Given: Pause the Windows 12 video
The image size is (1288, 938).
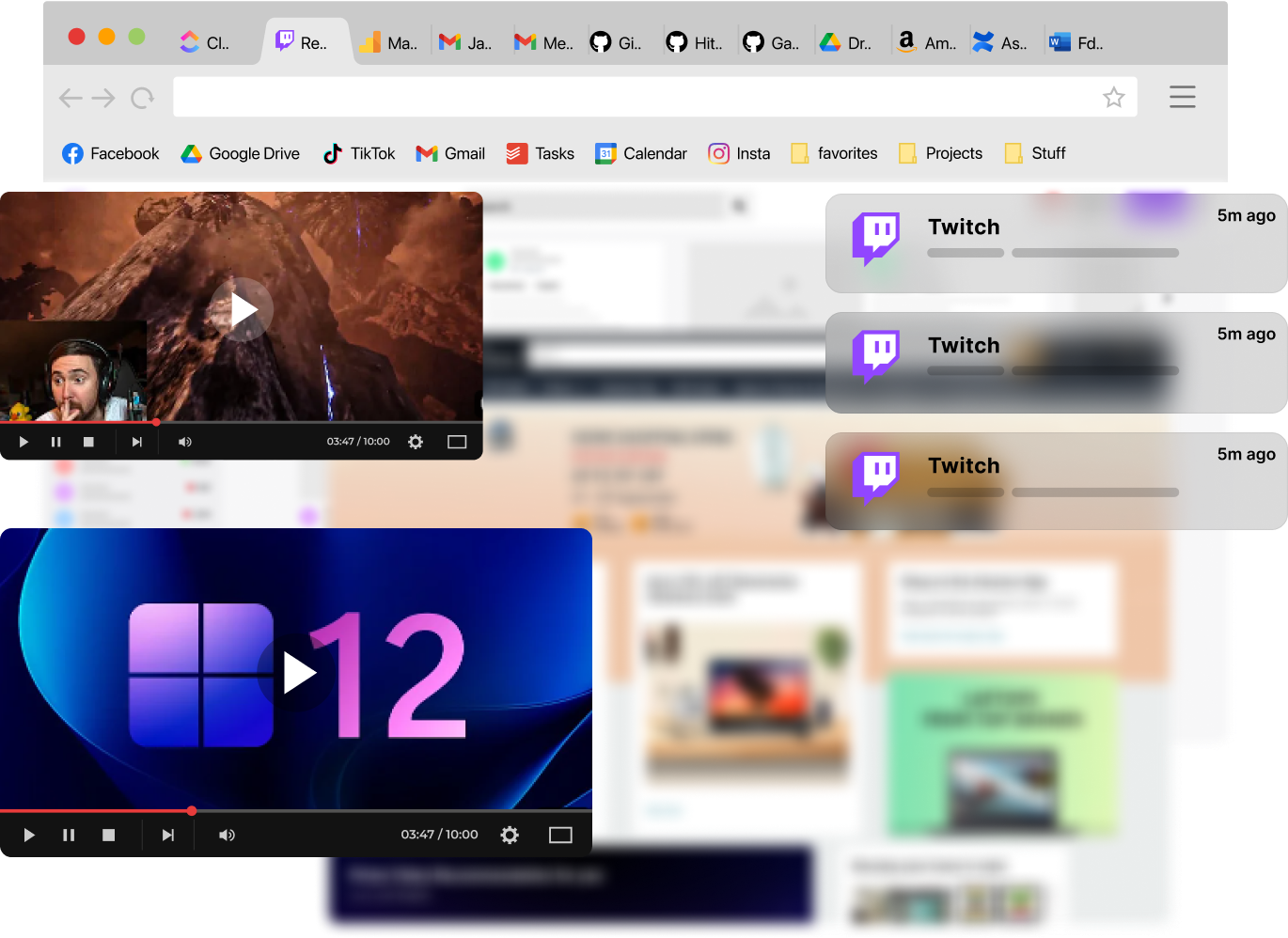Looking at the screenshot, I should (69, 835).
